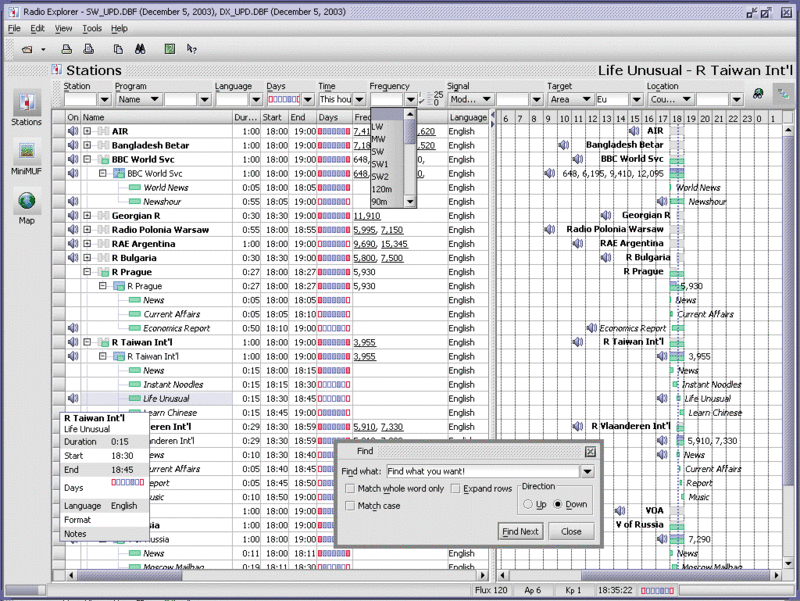Sort by the Start column header
Image resolution: width=800 pixels, height=601 pixels.
pos(274,117)
